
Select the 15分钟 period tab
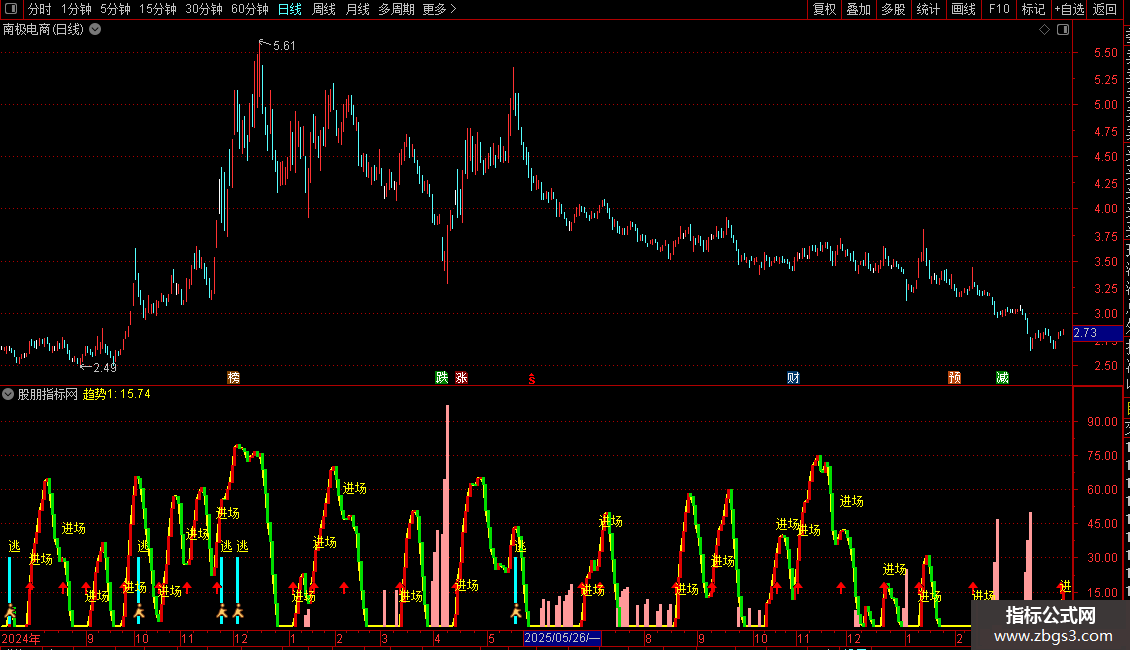point(158,9)
